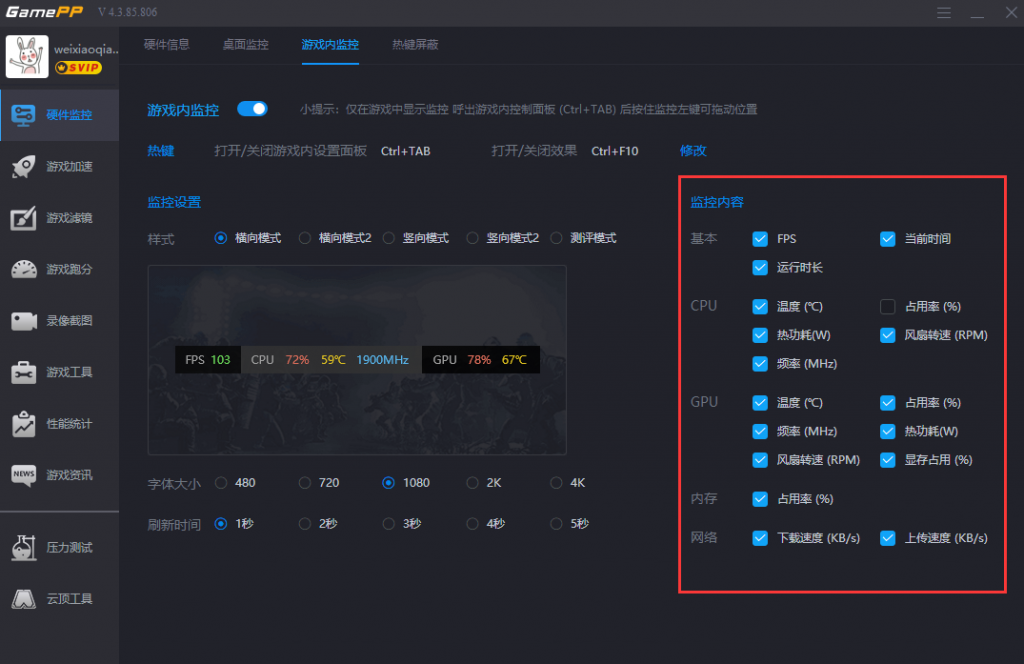Disable the FPS monitoring checkbox
1024x664 pixels.
(x=760, y=239)
